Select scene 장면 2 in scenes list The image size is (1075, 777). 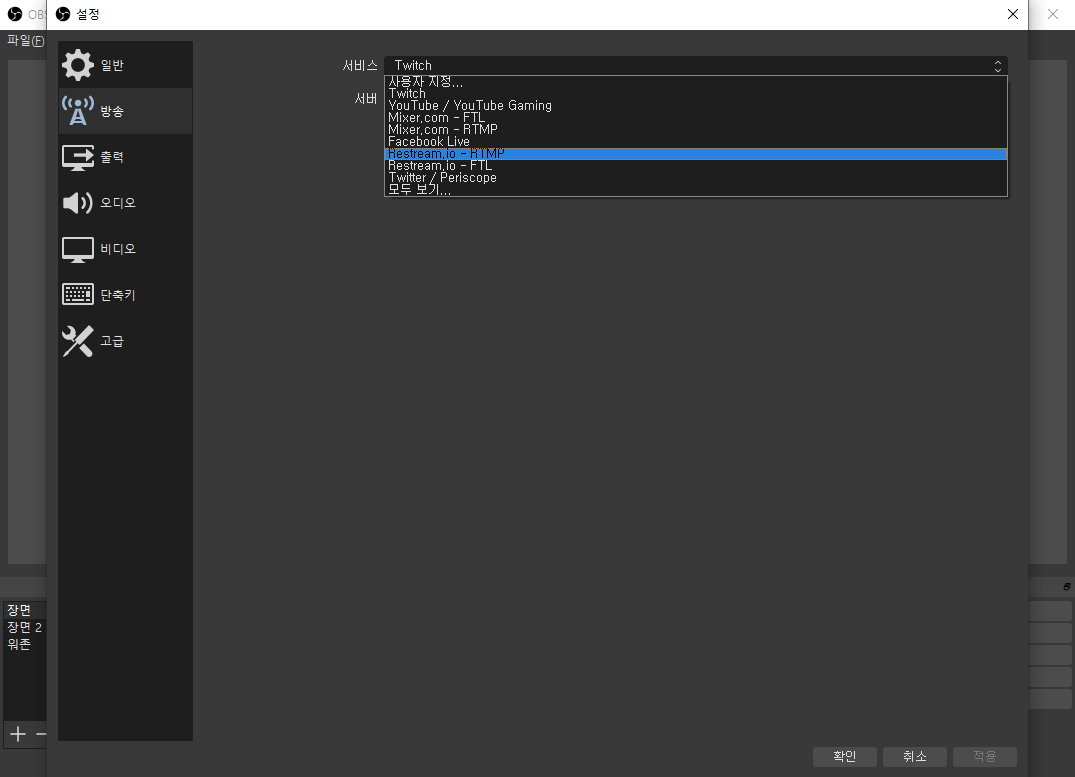(x=25, y=627)
